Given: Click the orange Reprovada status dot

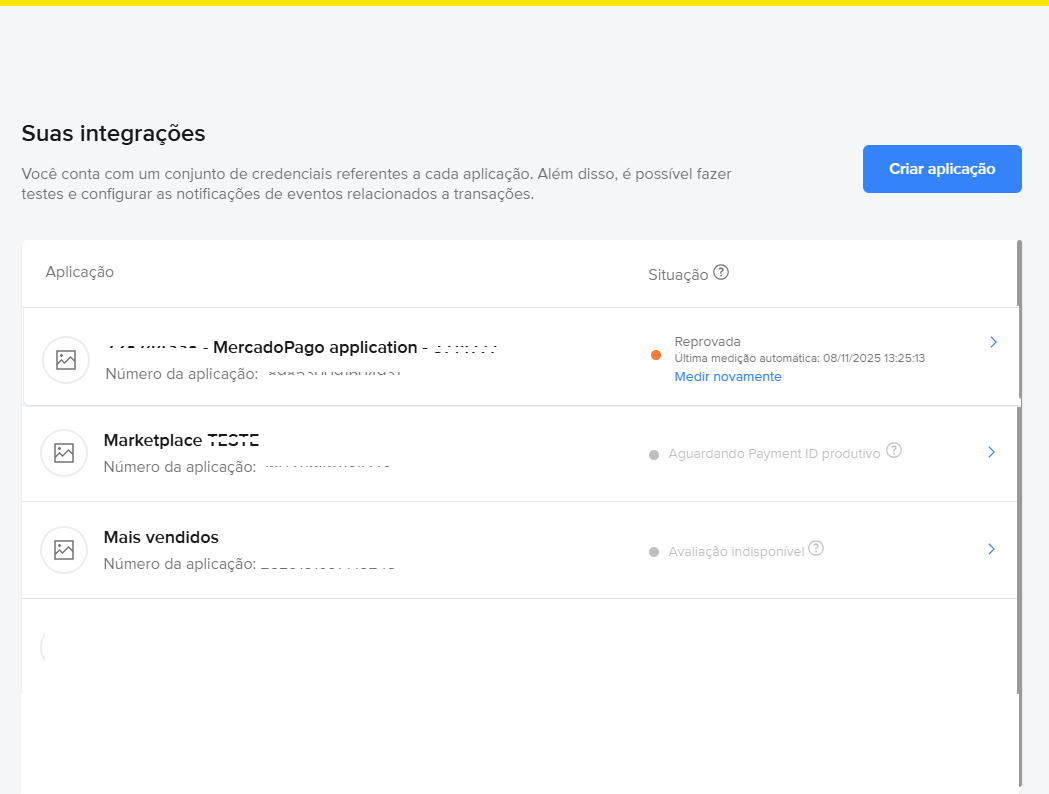Looking at the screenshot, I should tap(656, 355).
